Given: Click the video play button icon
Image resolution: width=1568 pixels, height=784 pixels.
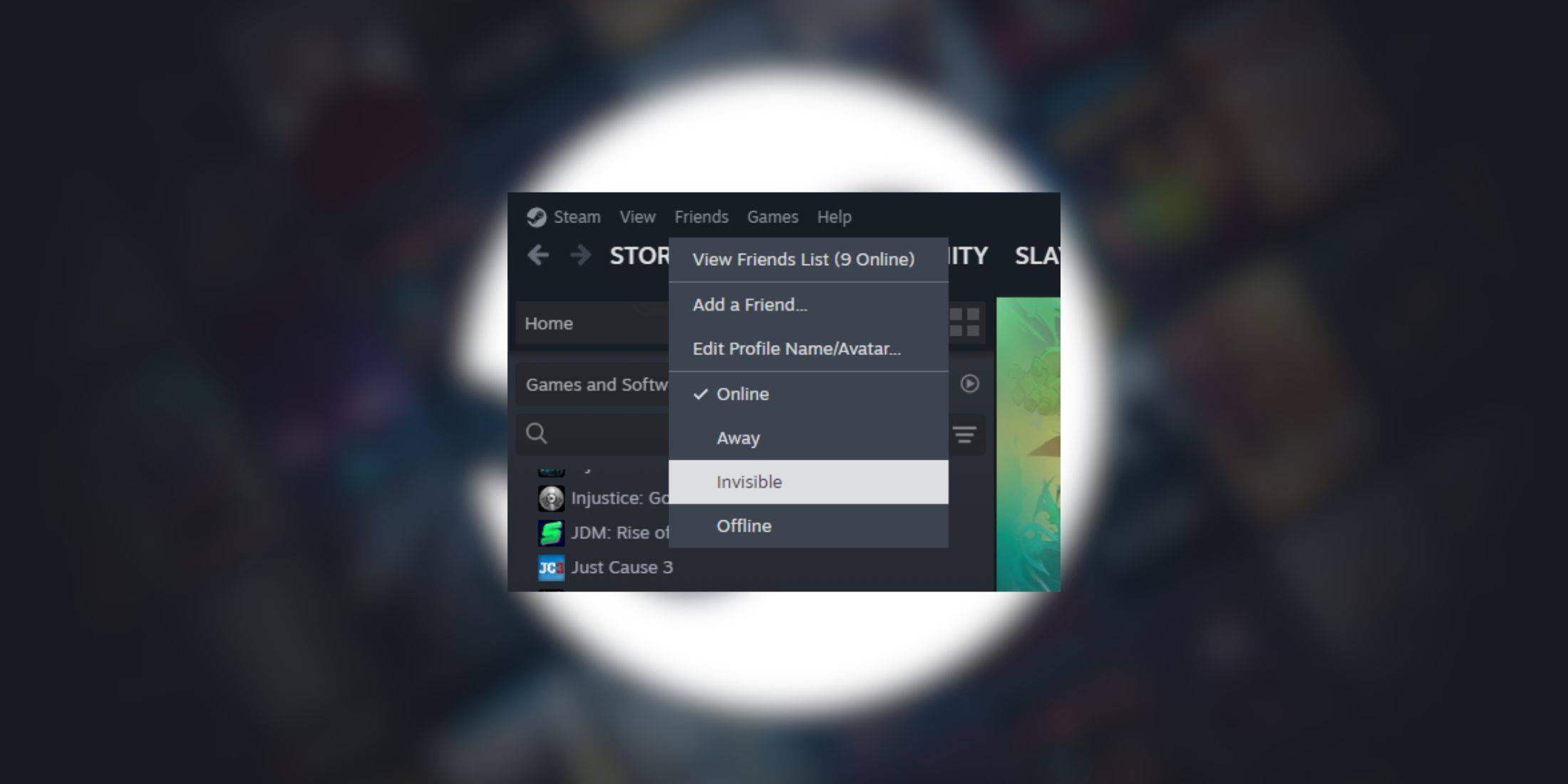Looking at the screenshot, I should point(970,383).
